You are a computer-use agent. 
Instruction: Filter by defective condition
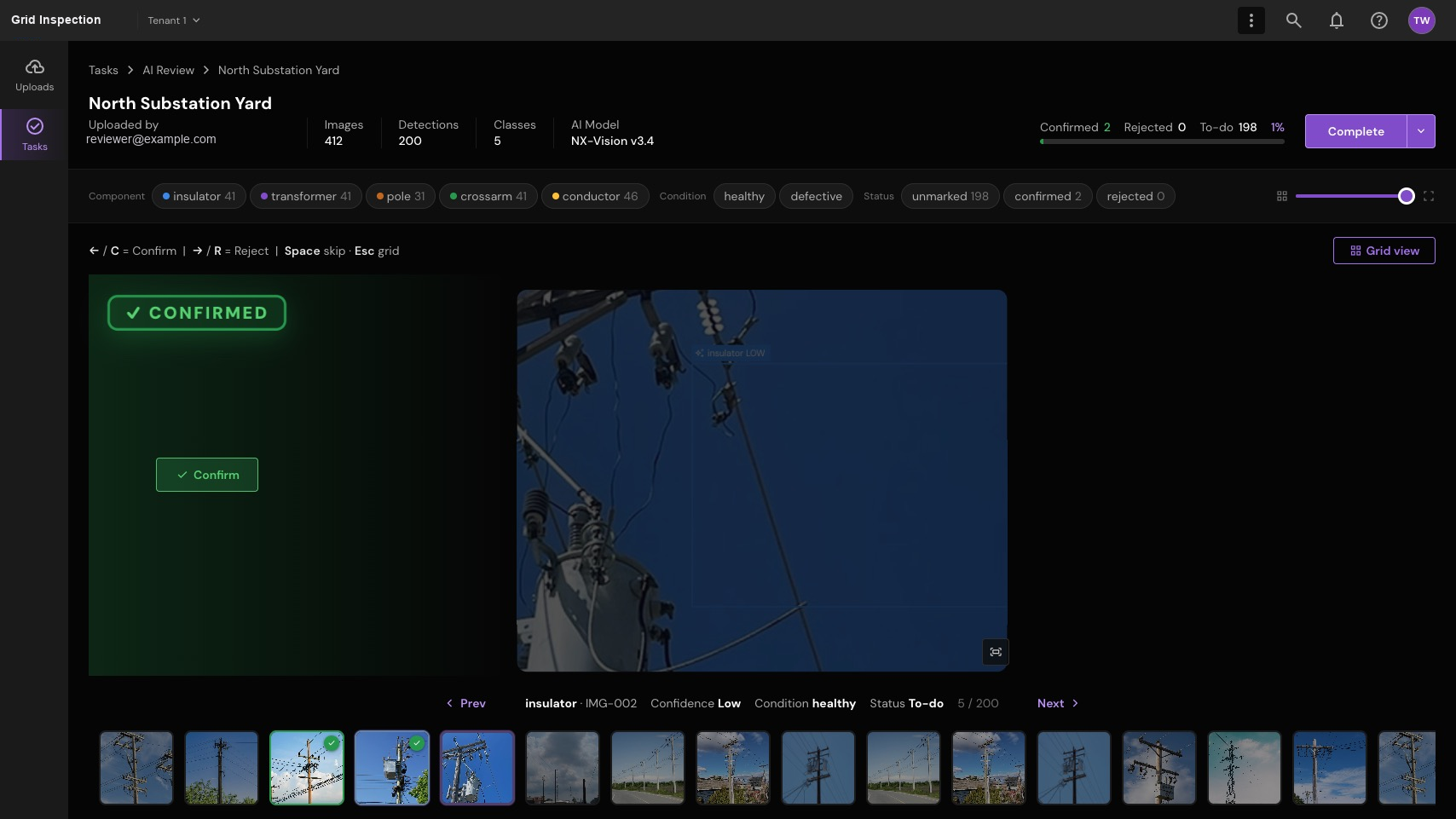(816, 196)
